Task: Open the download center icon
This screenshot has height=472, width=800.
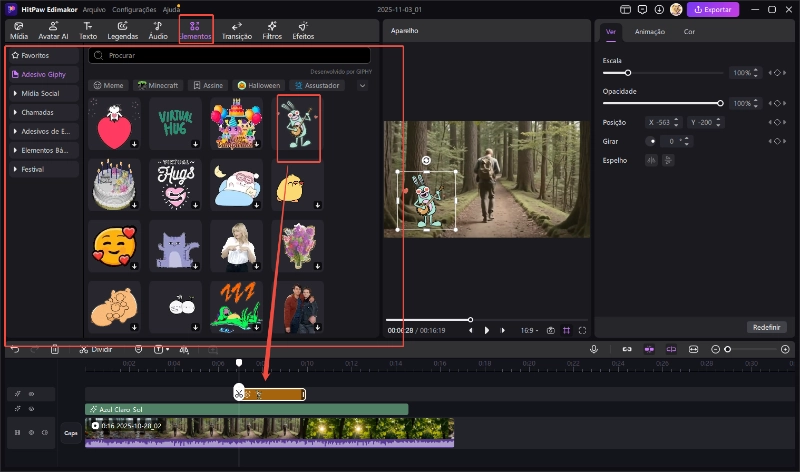Action: [659, 9]
